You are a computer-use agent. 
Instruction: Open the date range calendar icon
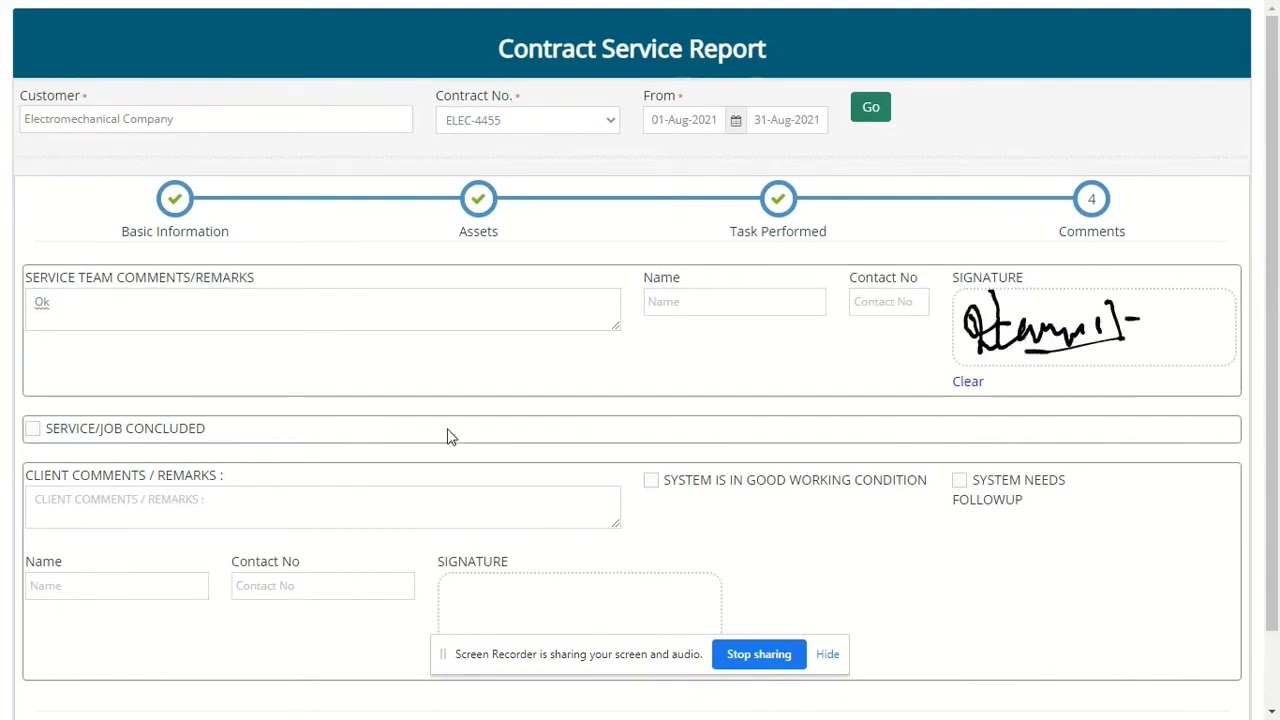736,120
